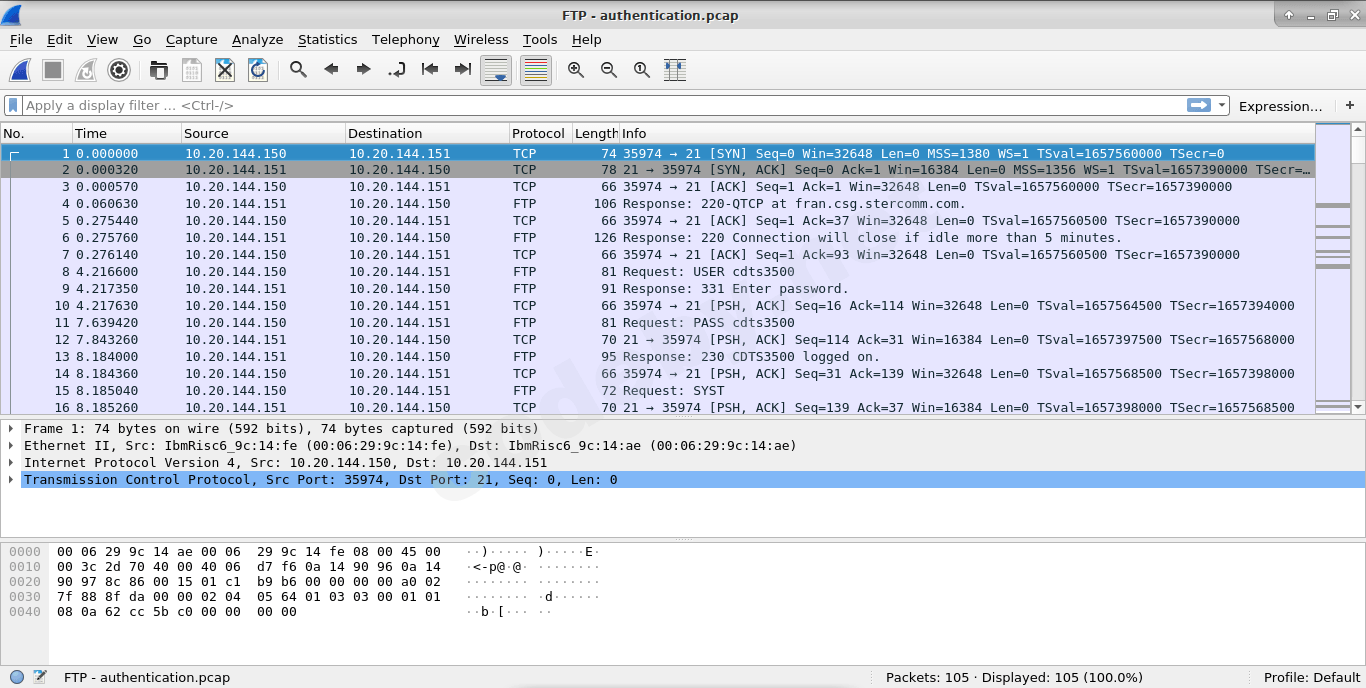
Task: Start a new capture with the shark fin icon
Action: point(21,70)
